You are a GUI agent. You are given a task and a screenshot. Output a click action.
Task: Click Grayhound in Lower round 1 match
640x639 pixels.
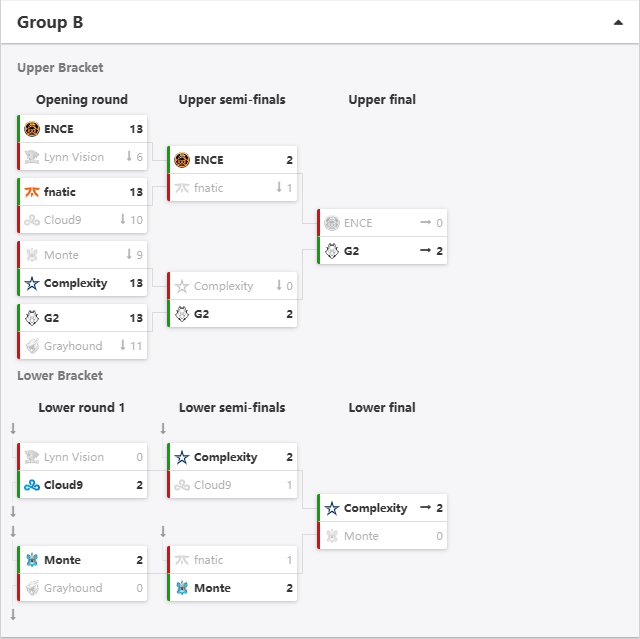point(73,588)
